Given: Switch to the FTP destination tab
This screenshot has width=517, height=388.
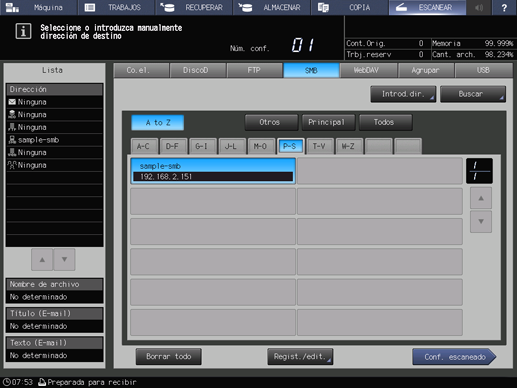Looking at the screenshot, I should tap(254, 70).
